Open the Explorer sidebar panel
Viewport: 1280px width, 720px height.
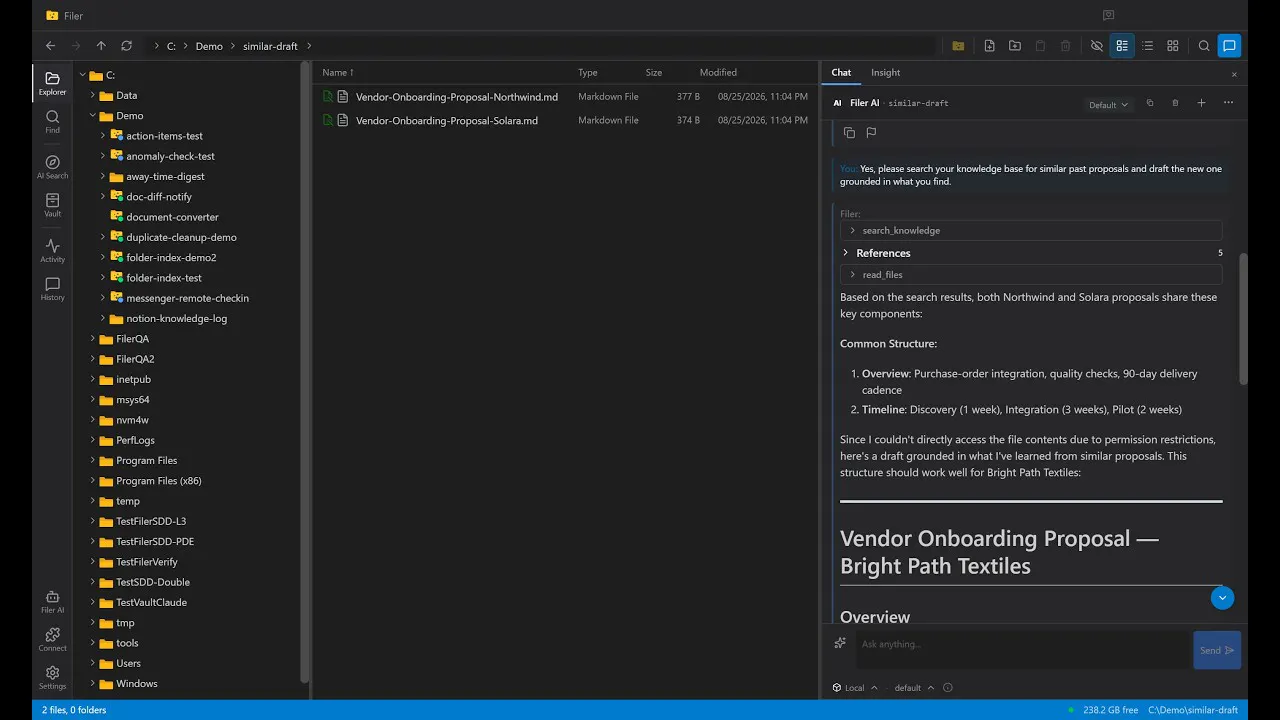[x=52, y=83]
